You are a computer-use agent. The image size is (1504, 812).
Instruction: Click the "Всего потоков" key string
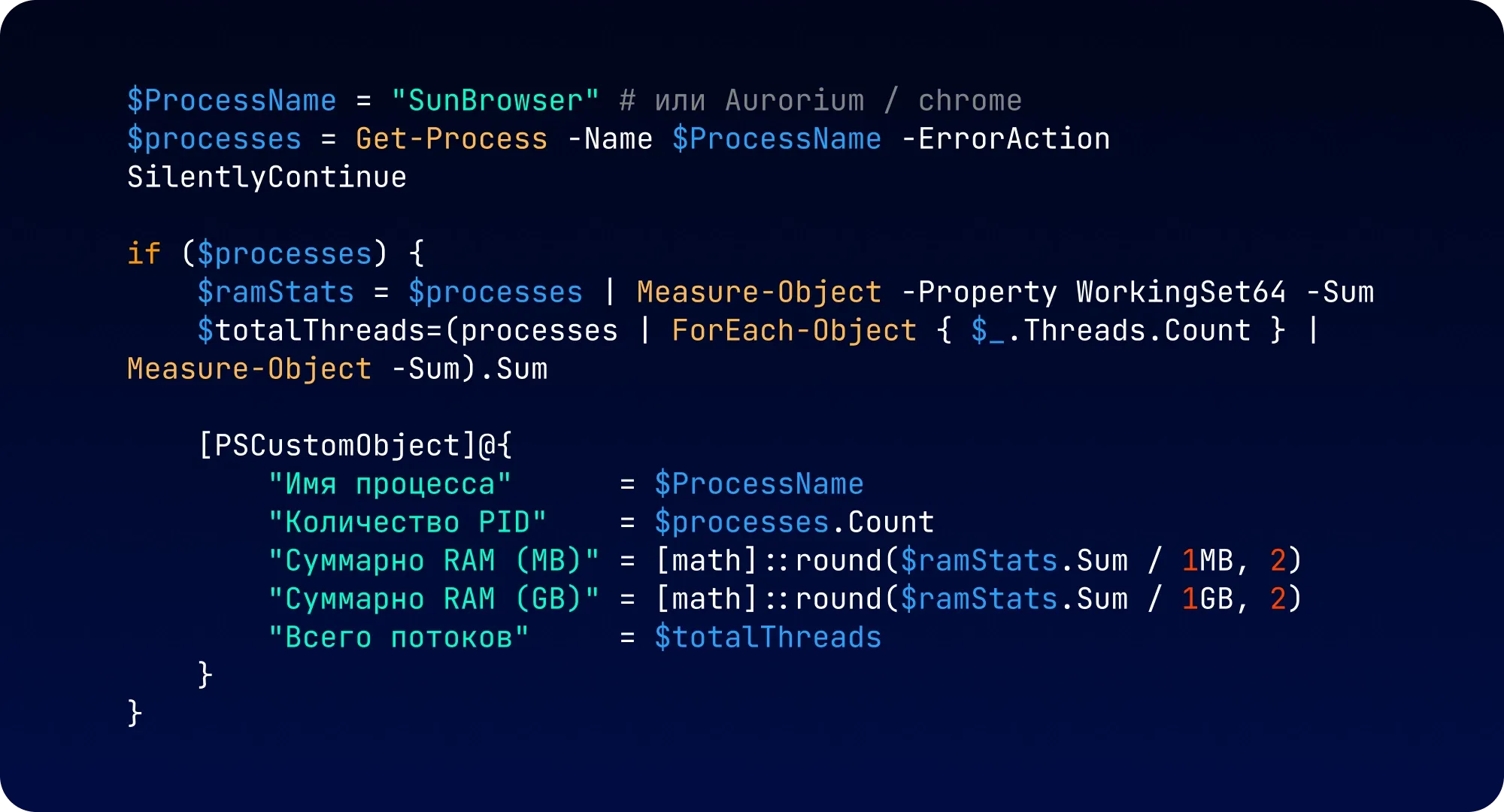pos(399,638)
